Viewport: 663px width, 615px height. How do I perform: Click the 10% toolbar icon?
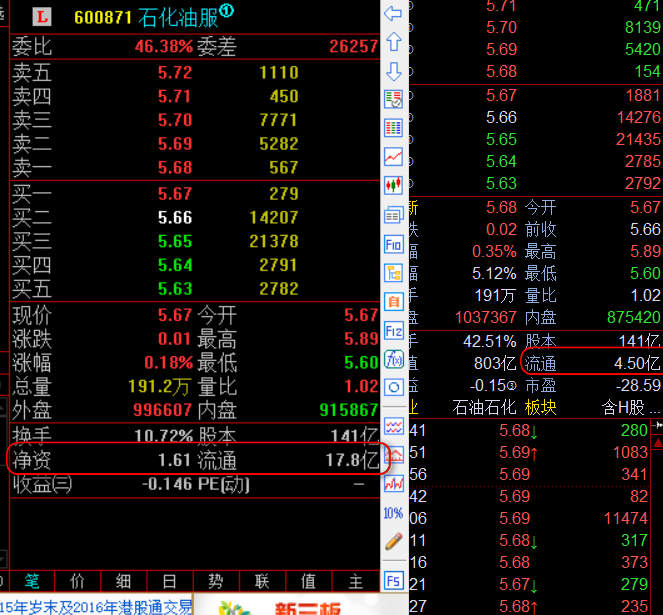tap(393, 512)
